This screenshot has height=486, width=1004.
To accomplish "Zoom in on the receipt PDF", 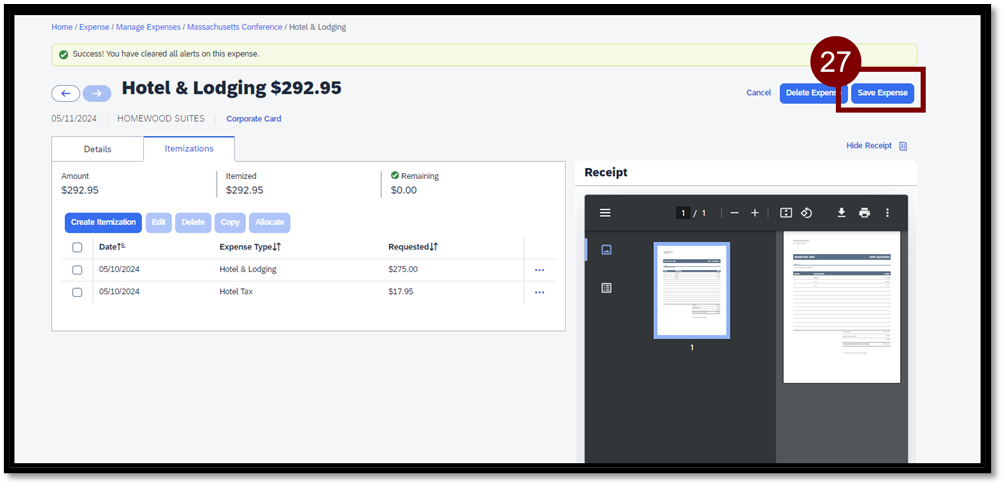I will [x=755, y=213].
